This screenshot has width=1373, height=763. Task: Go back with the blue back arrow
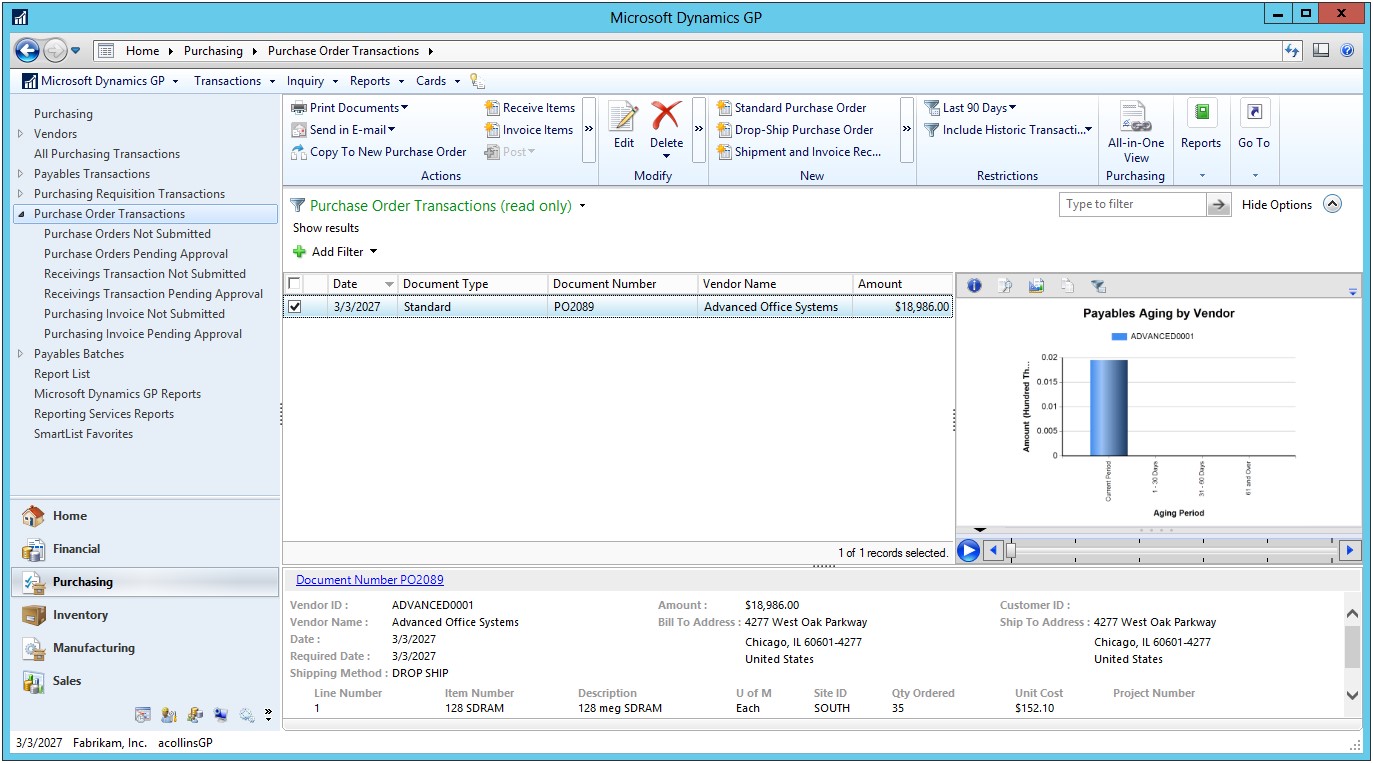27,50
